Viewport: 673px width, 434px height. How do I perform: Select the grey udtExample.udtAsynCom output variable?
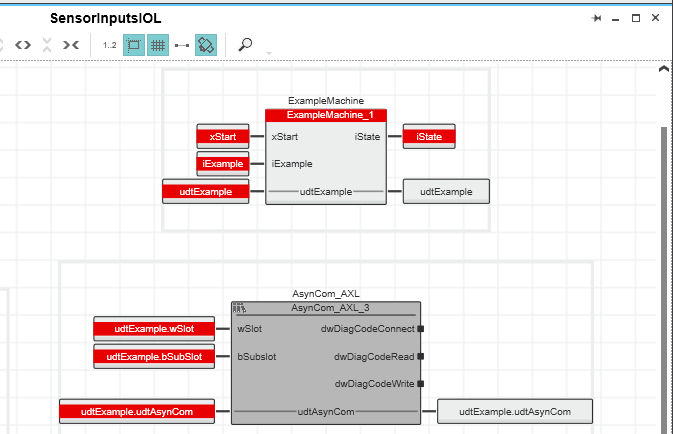coord(514,411)
